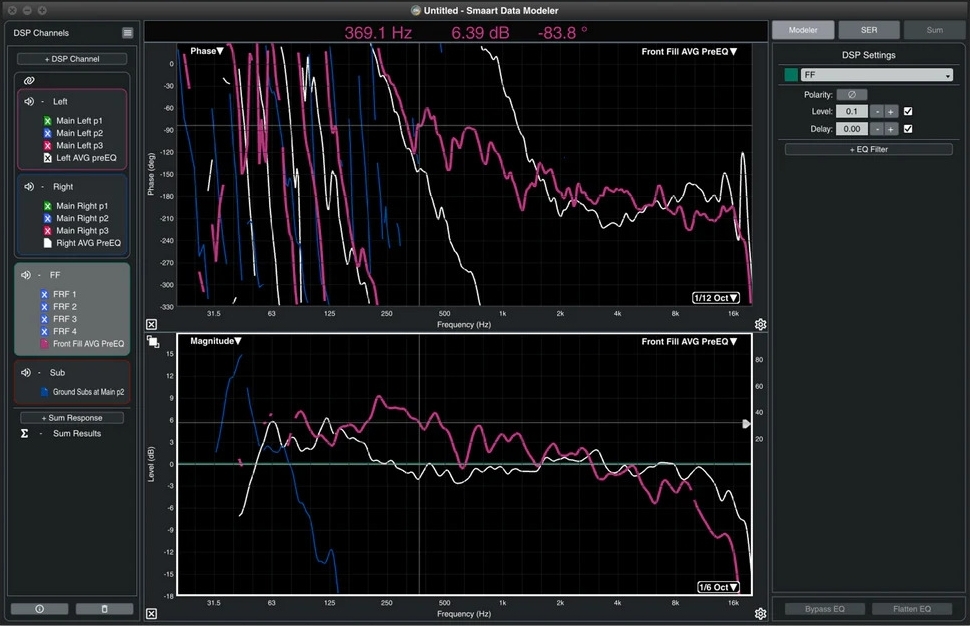Screen dimensions: 970x626
Task: Click the Level value field 0.1
Action: click(852, 111)
